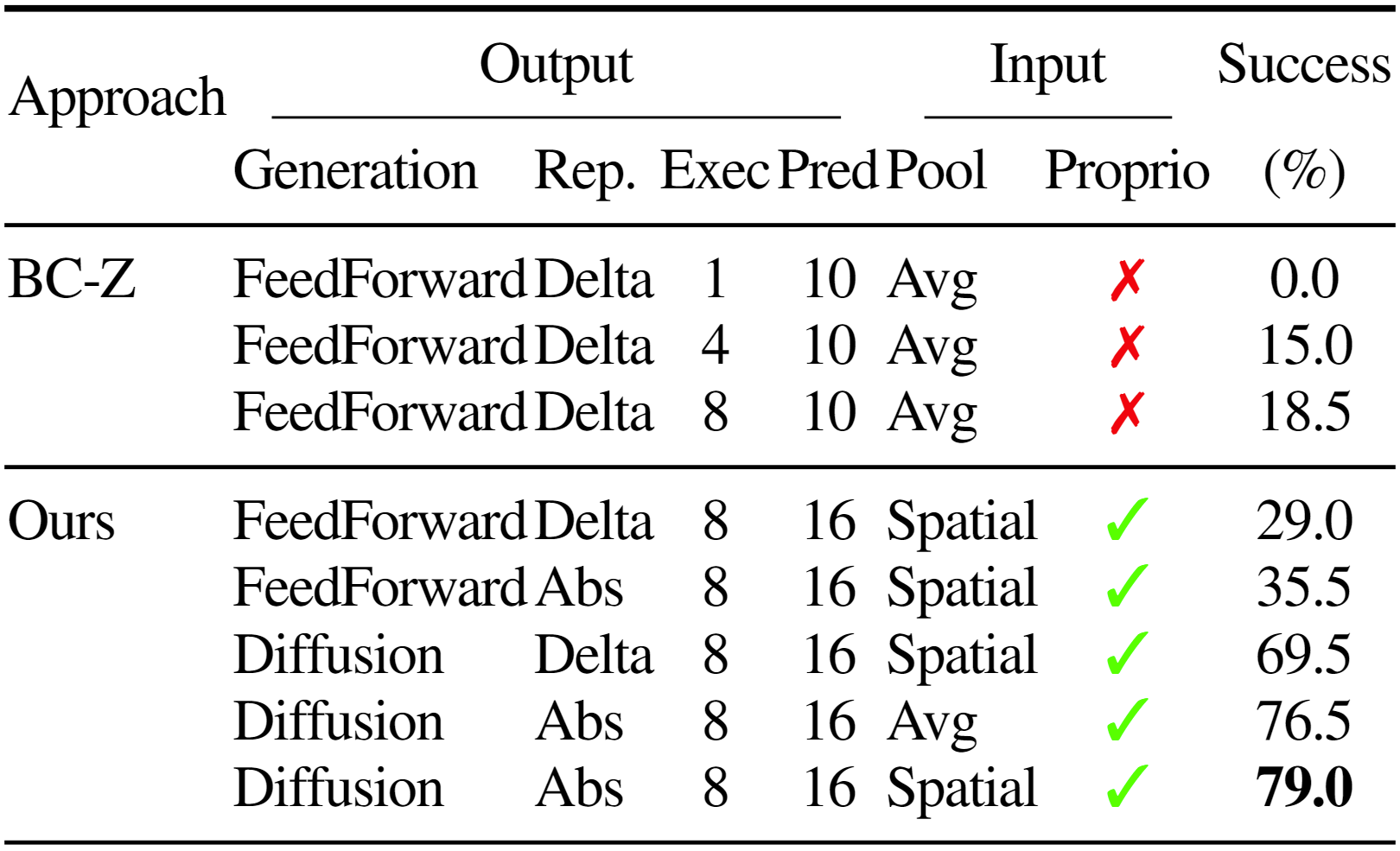Screen dimensions: 1400x851
Task: Click the red cross in first BC-Z row
Action: tap(1128, 280)
